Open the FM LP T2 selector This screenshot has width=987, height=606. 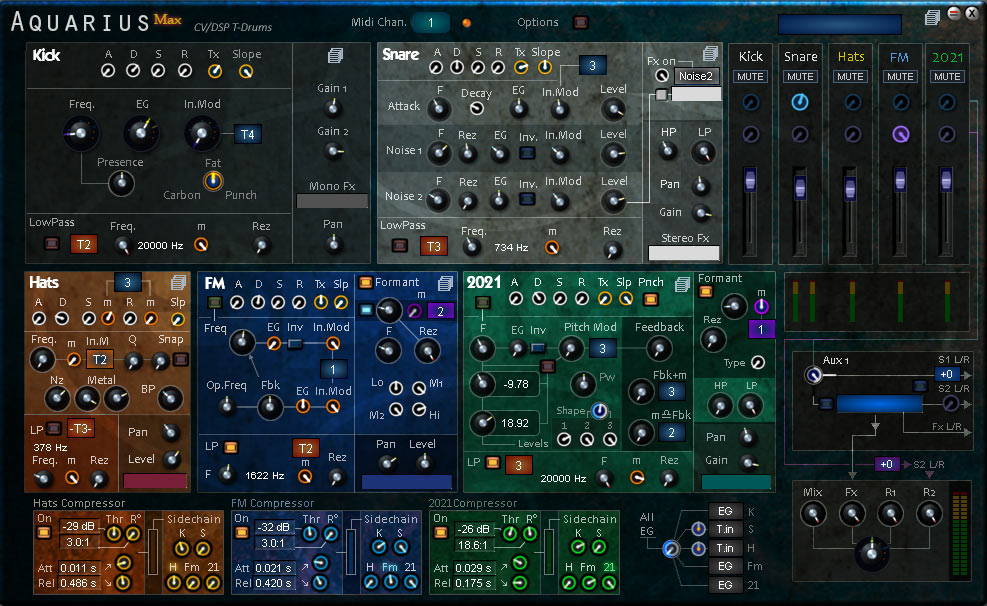click(x=306, y=447)
